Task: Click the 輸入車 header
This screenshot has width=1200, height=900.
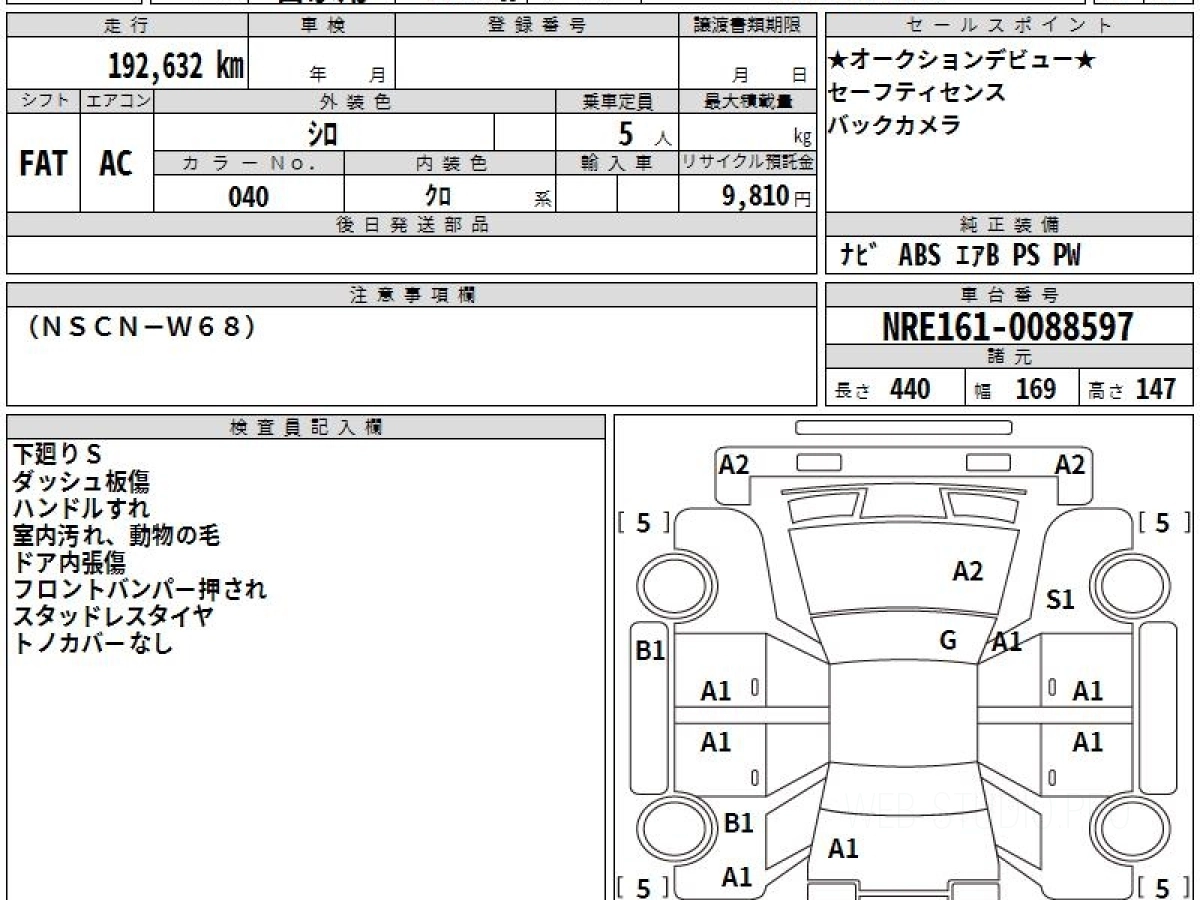Action: pyautogui.click(x=617, y=163)
